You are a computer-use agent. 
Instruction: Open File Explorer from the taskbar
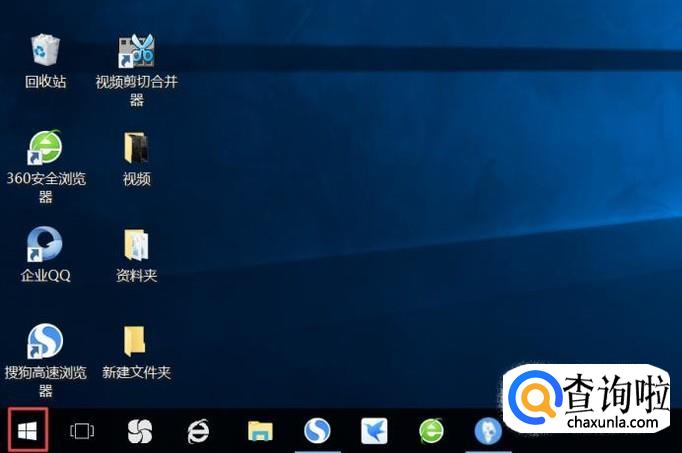point(260,431)
